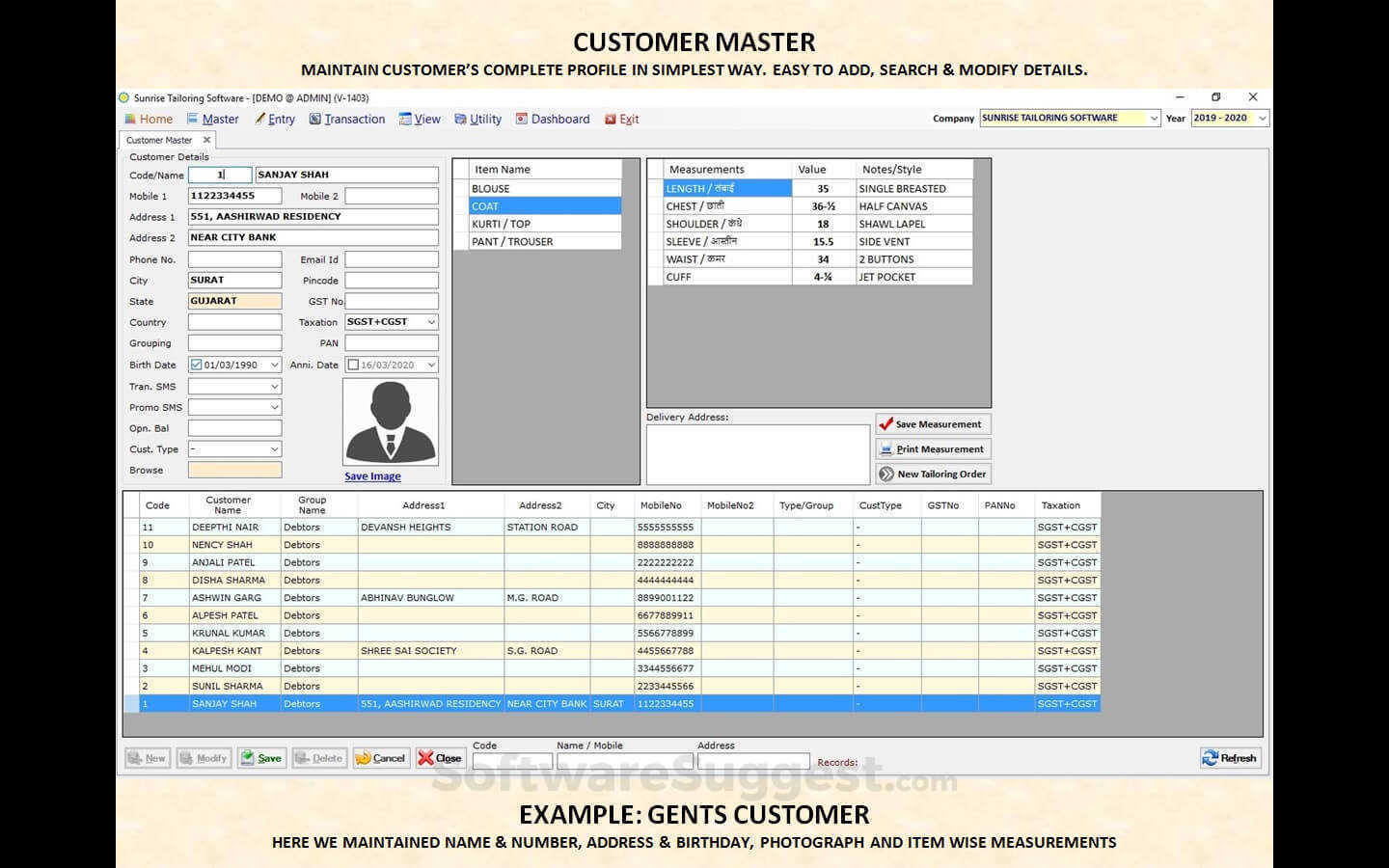Click the Save Measurement checkmark icon
The height and width of the screenshot is (868, 1389).
pyautogui.click(x=886, y=424)
